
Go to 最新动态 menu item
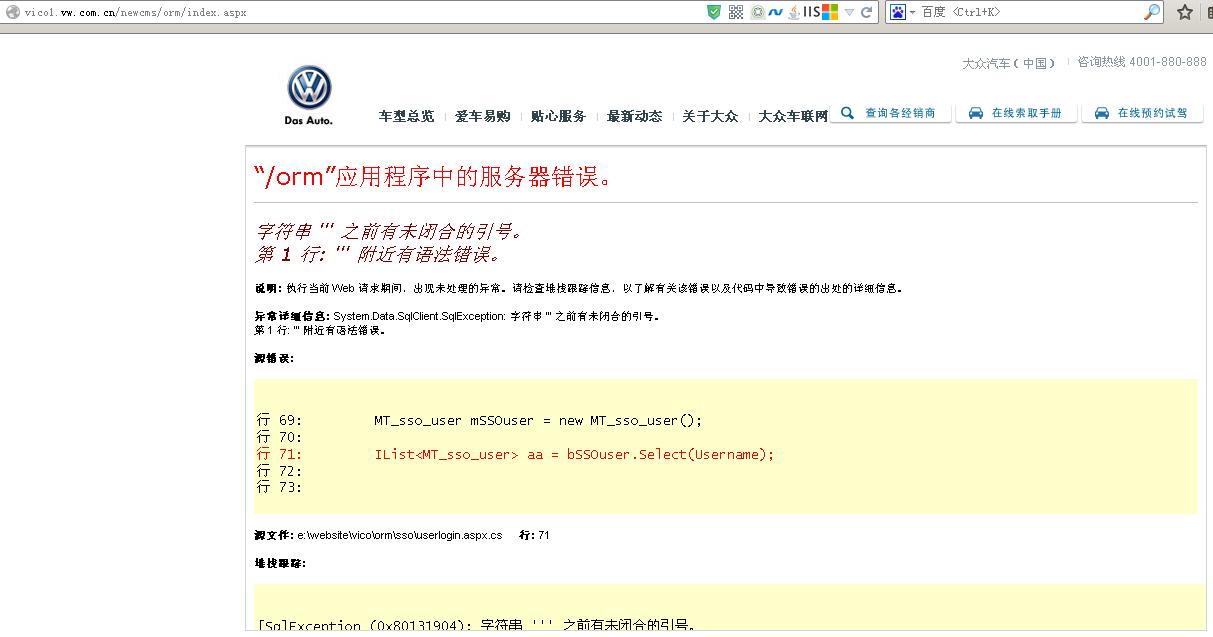click(634, 116)
